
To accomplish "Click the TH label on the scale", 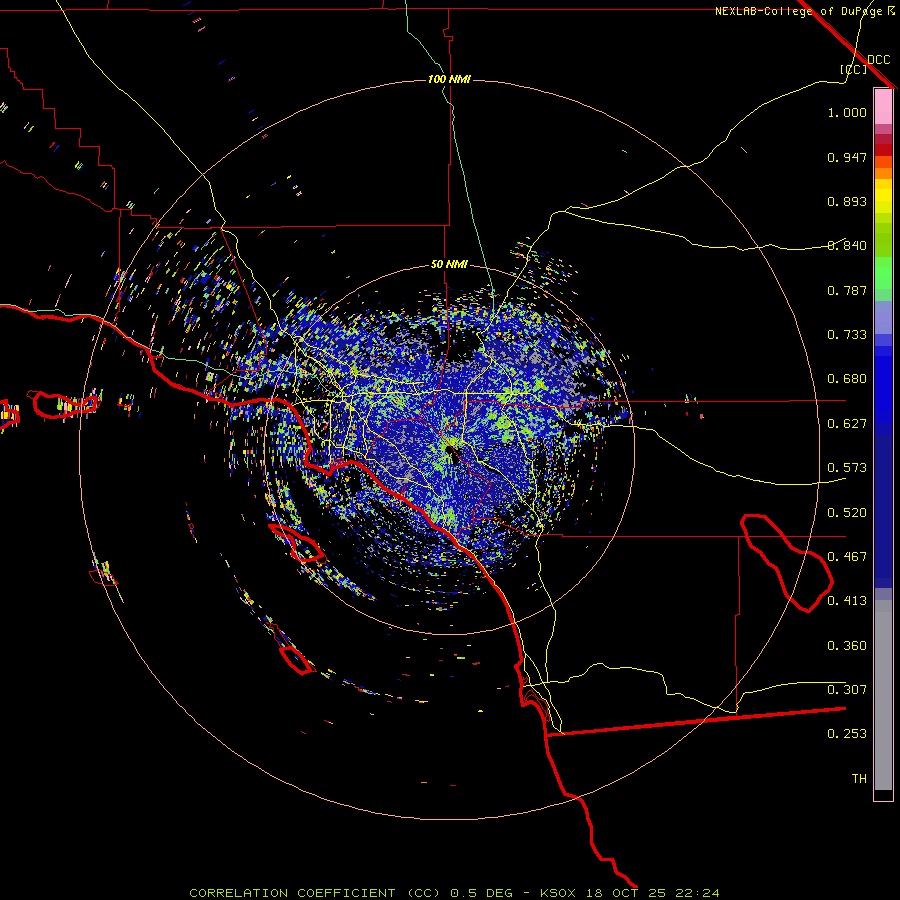I will pos(859,779).
